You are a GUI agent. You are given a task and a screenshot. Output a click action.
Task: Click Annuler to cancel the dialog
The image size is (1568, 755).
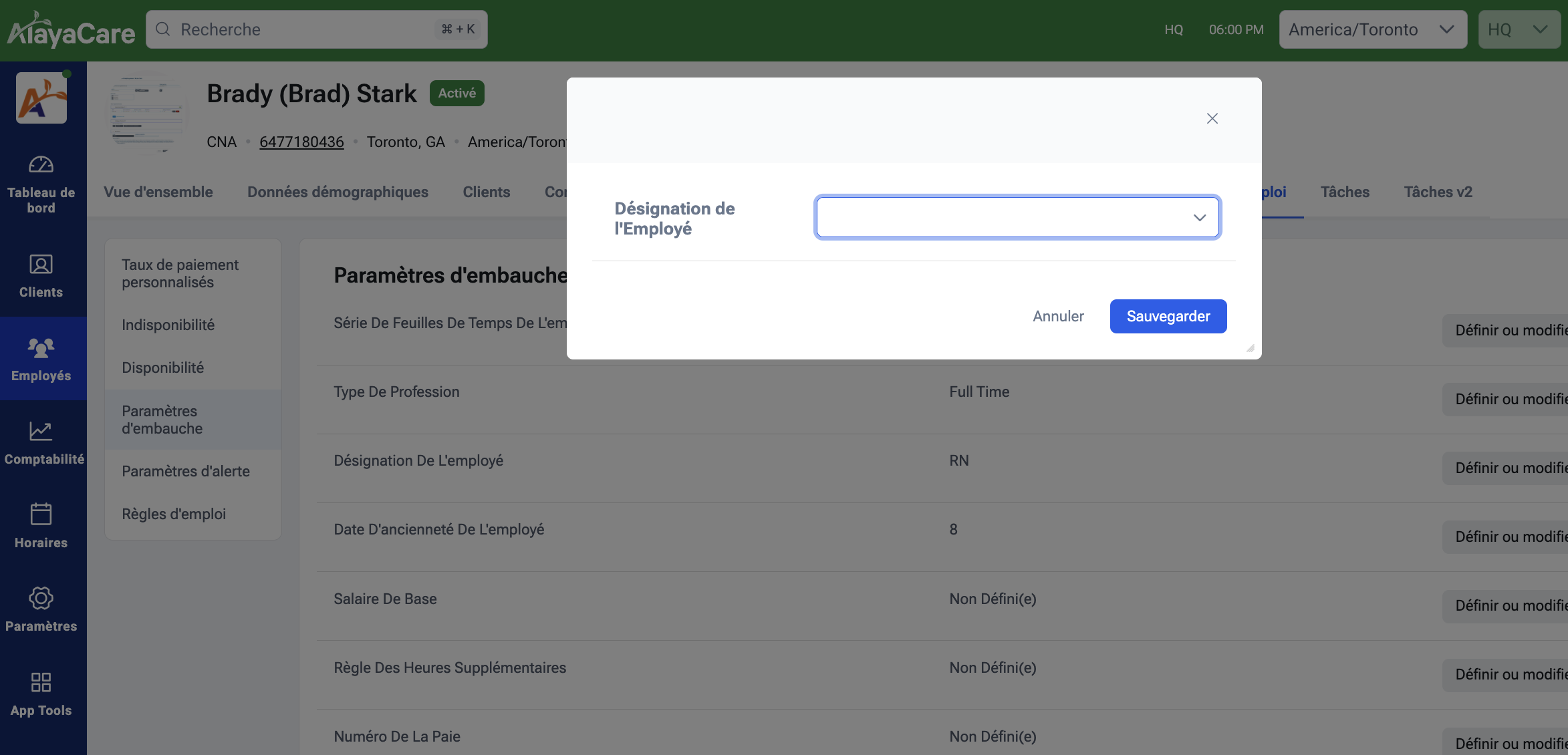click(x=1058, y=316)
